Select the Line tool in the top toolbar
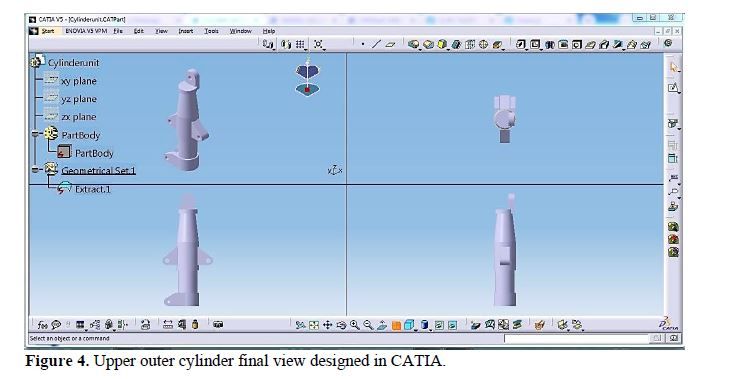 [376, 44]
